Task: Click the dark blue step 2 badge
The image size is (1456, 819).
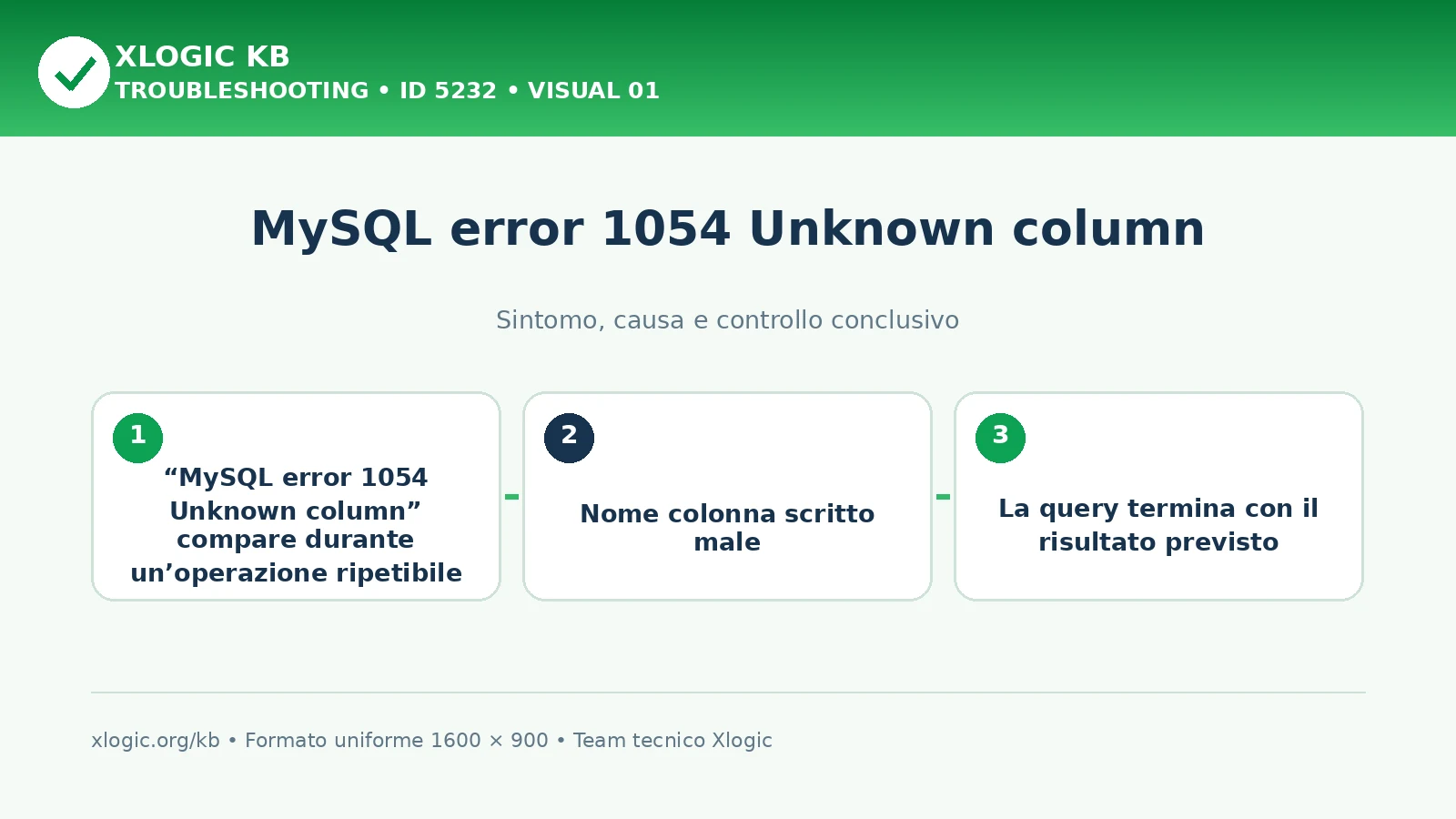Action: [x=569, y=438]
